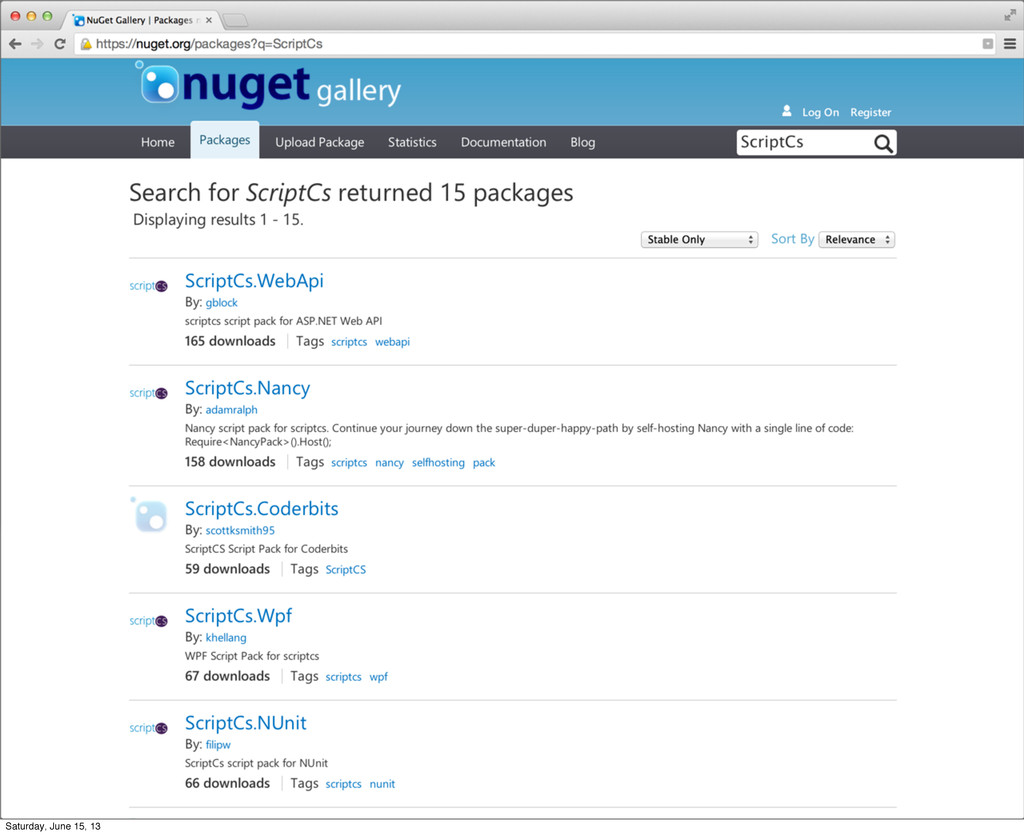Image resolution: width=1024 pixels, height=835 pixels.
Task: Reload the page with the refresh icon
Action: [59, 44]
